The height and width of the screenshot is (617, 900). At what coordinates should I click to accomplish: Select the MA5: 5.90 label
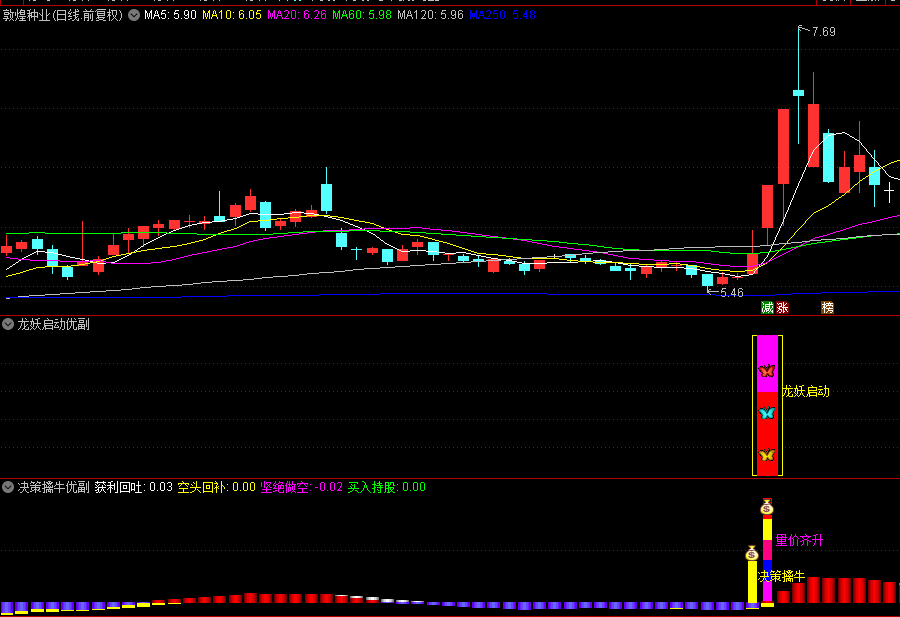[x=170, y=15]
